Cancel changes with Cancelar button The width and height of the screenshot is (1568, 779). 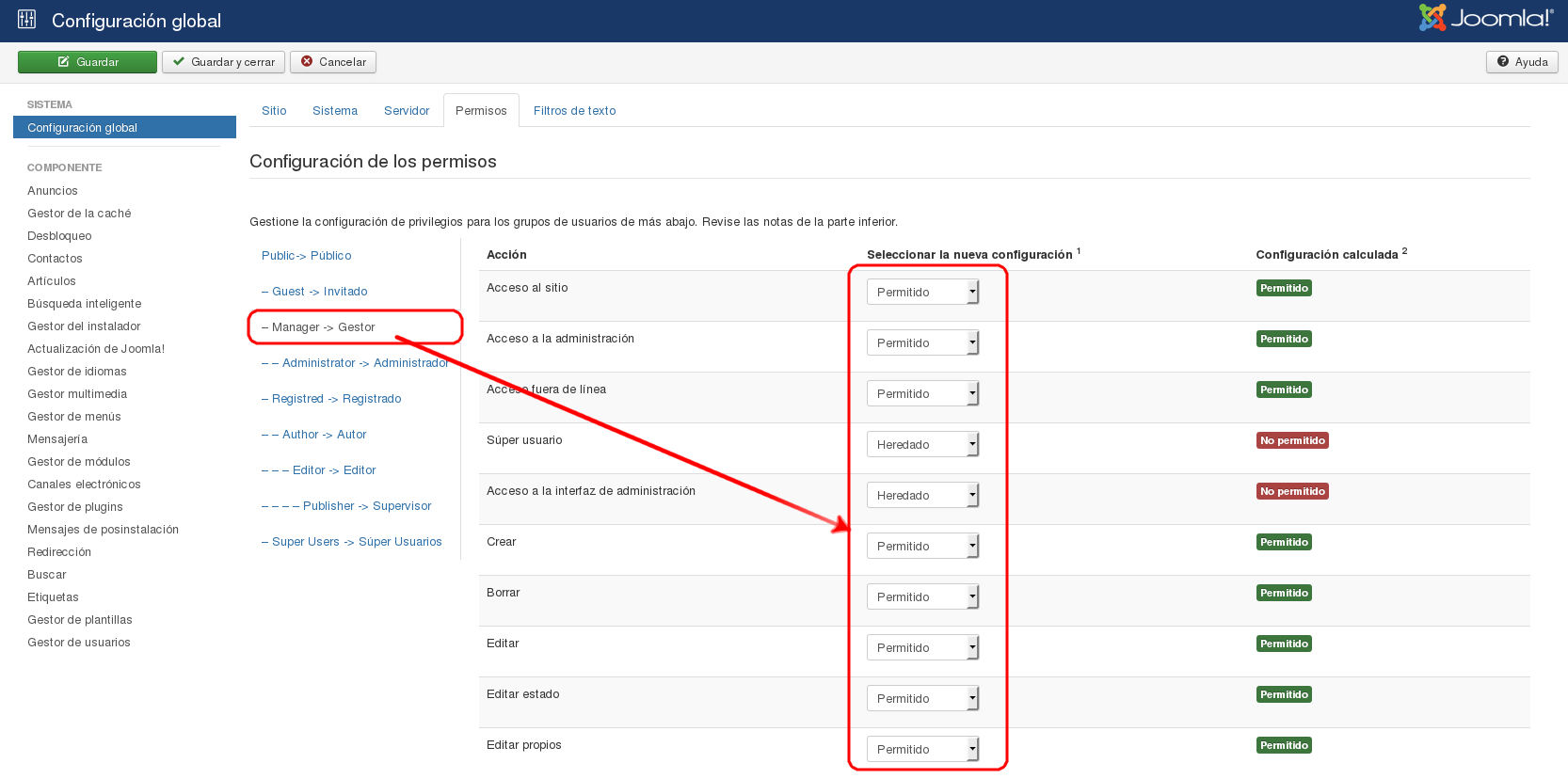tap(333, 62)
